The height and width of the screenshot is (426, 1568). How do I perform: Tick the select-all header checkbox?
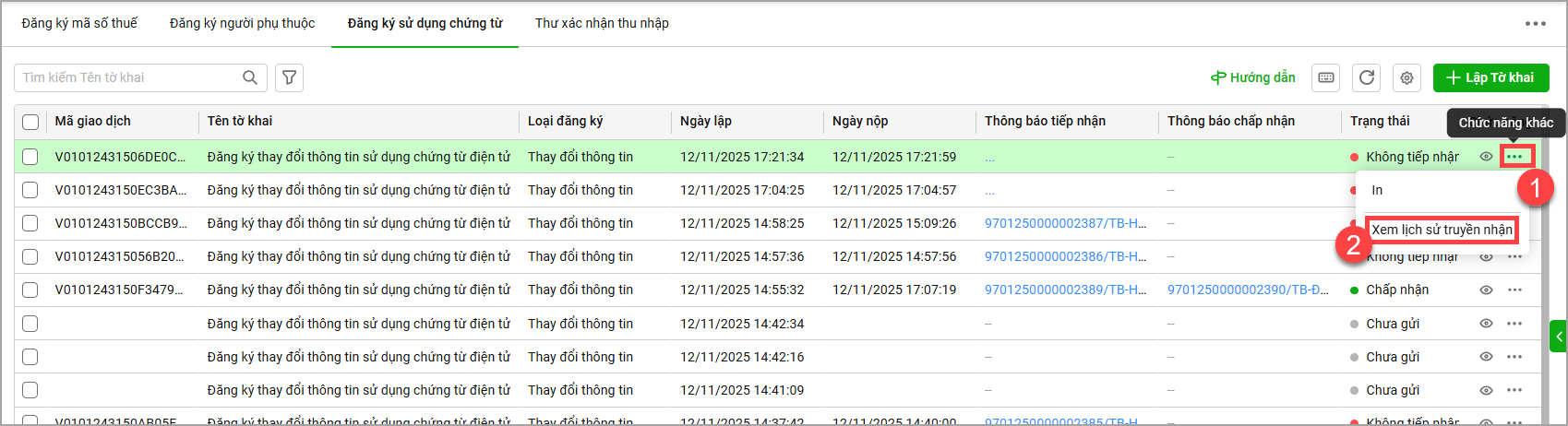[30, 122]
